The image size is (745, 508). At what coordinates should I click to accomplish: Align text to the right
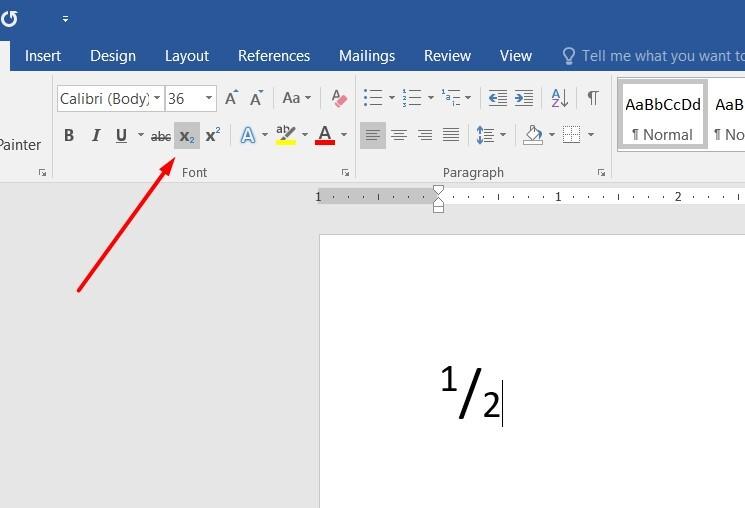pos(425,135)
